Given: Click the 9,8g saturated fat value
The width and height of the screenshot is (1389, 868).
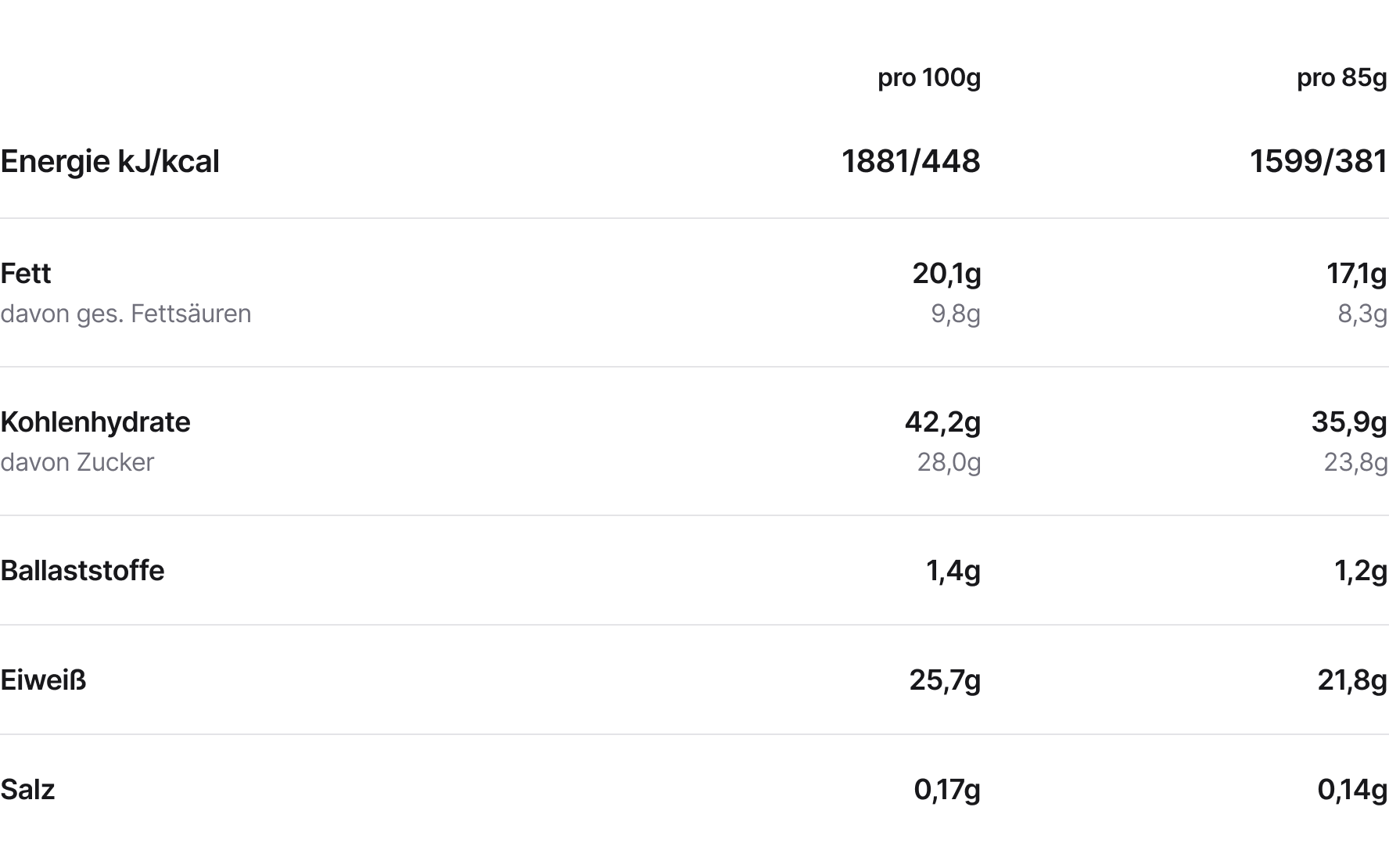Looking at the screenshot, I should click(955, 314).
